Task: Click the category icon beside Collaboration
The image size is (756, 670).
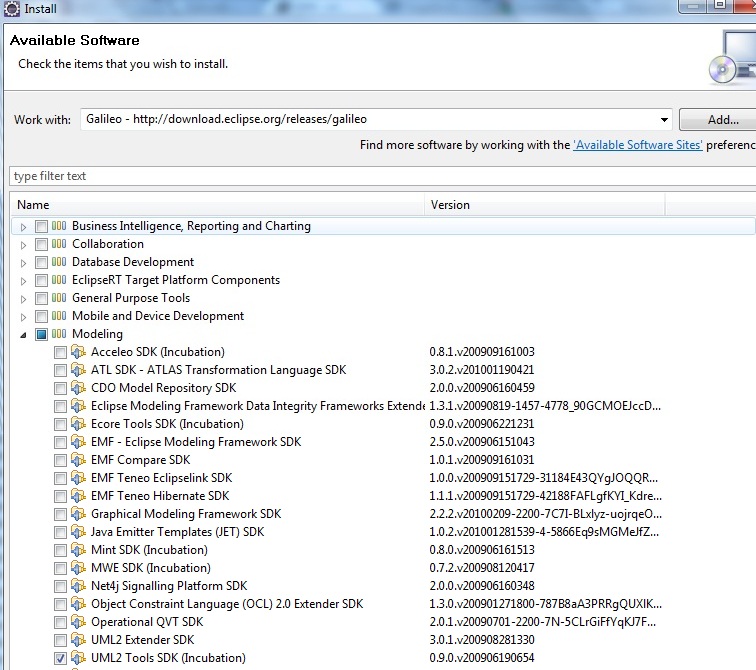Action: point(59,243)
